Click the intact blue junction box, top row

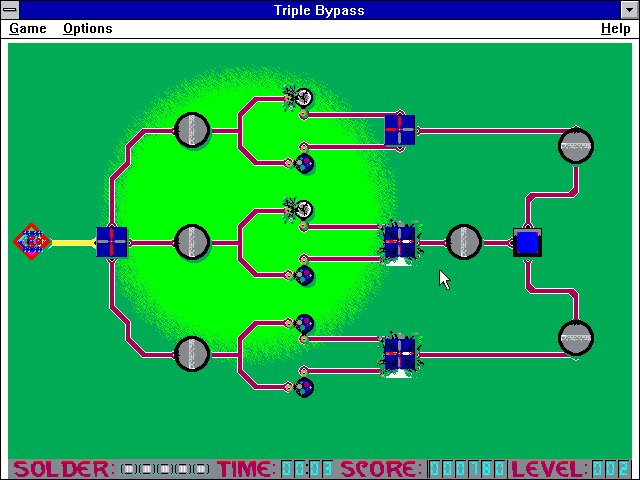400,130
